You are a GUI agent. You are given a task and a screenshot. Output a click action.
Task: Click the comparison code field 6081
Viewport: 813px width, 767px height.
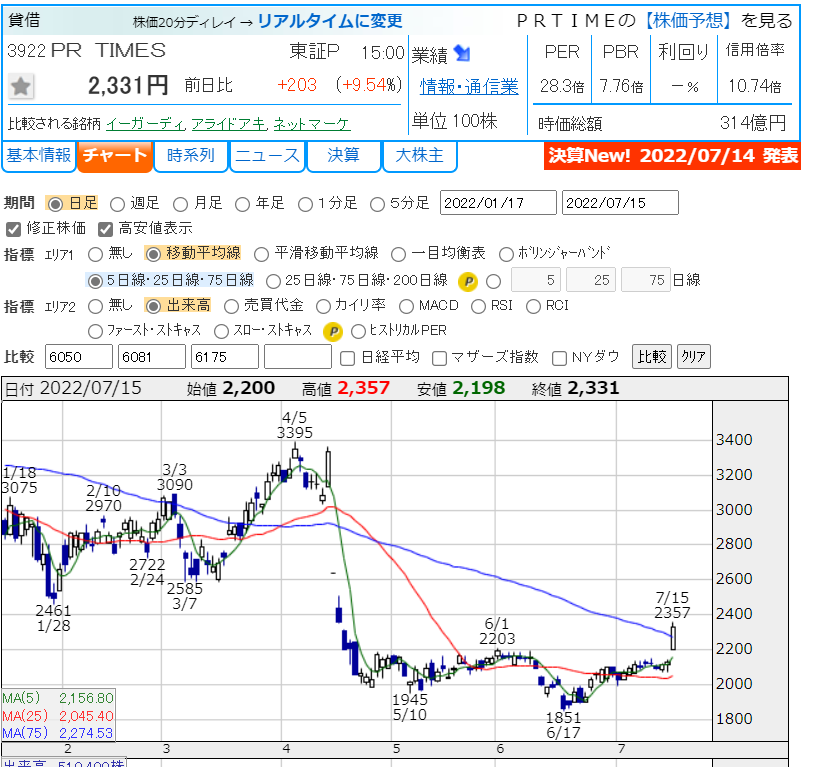pos(152,357)
